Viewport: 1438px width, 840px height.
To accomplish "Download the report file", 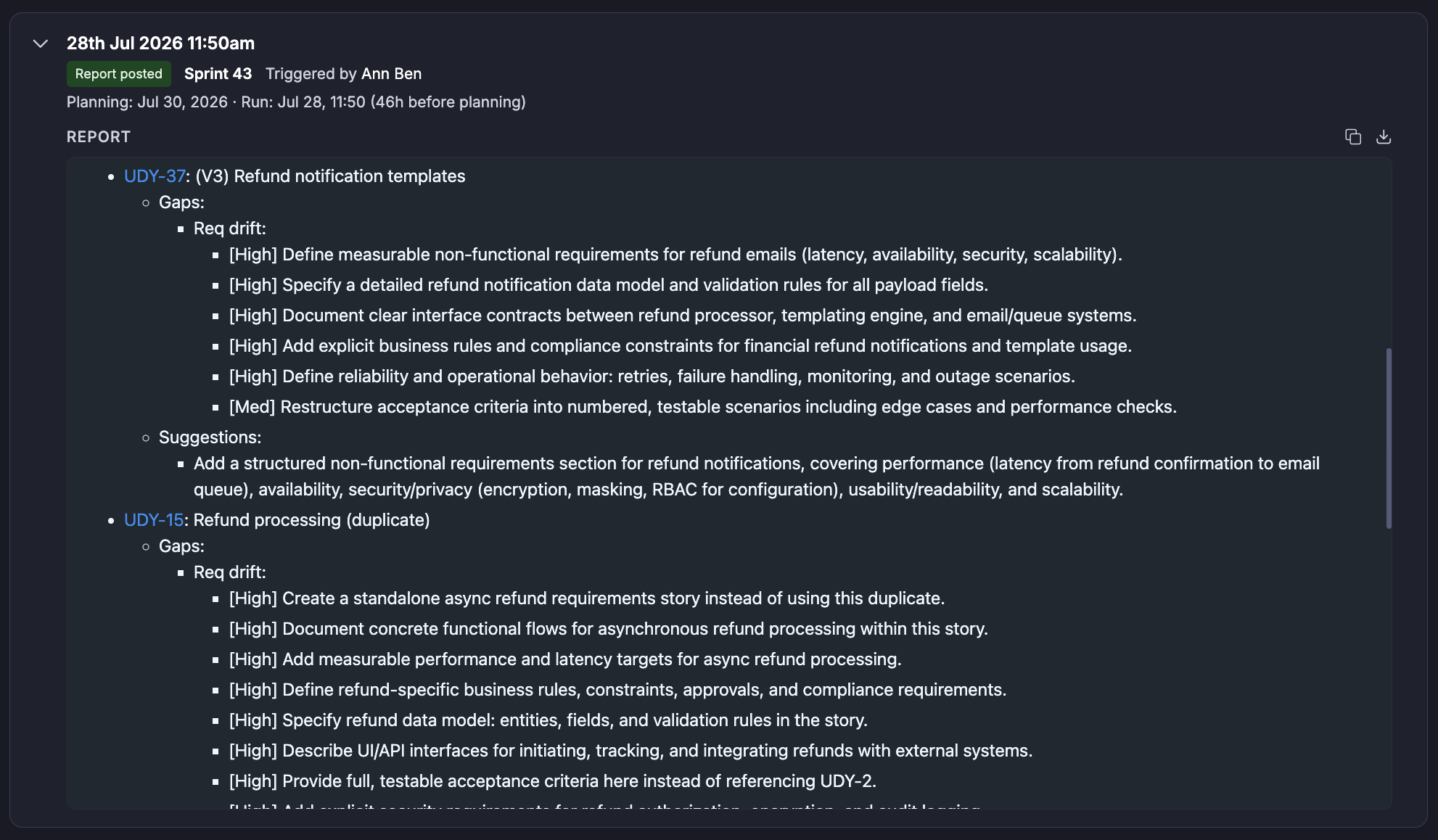I will tap(1384, 136).
